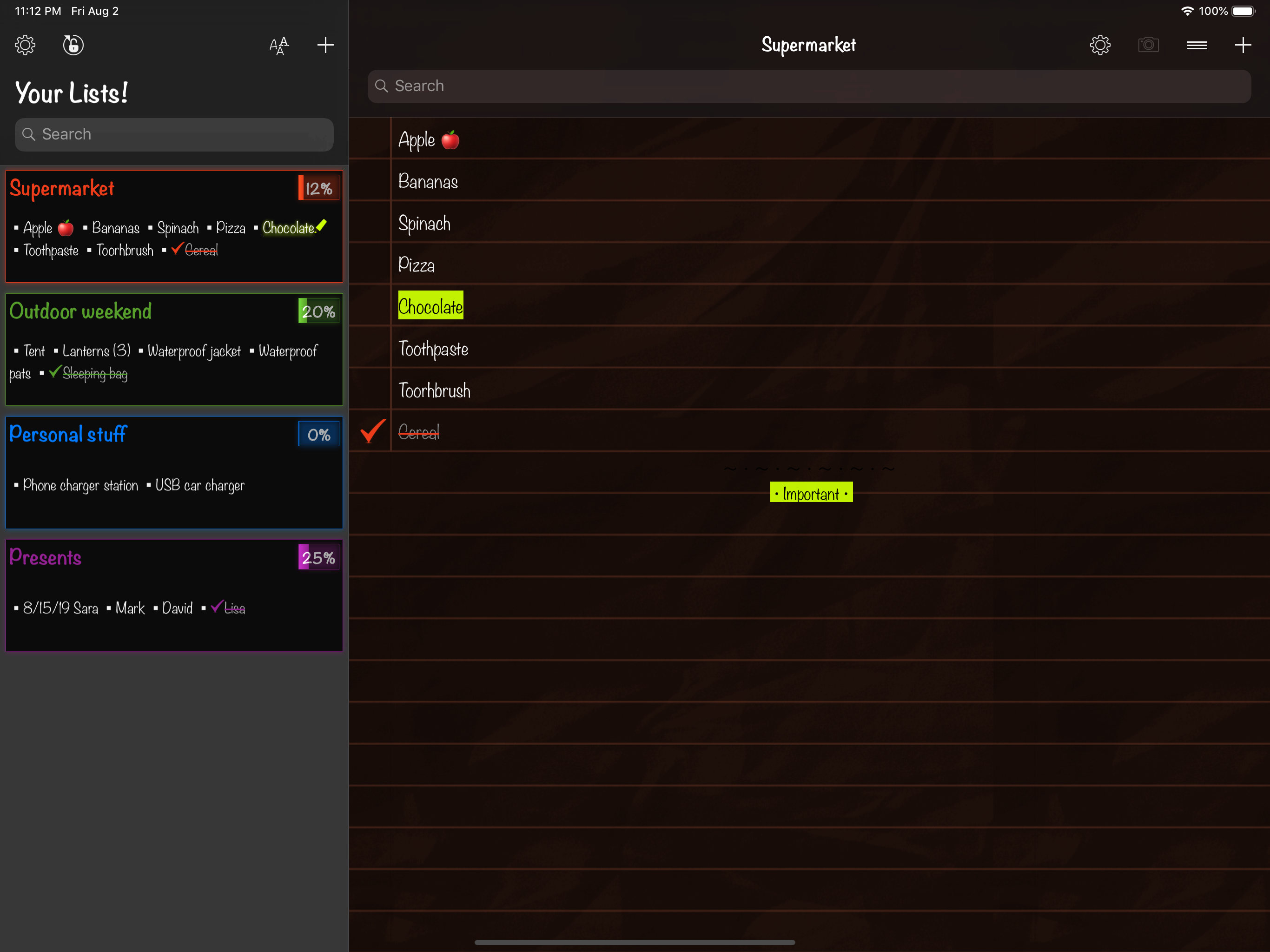Add new item to Supermarket list
Image resolution: width=1270 pixels, height=952 pixels.
[1243, 45]
